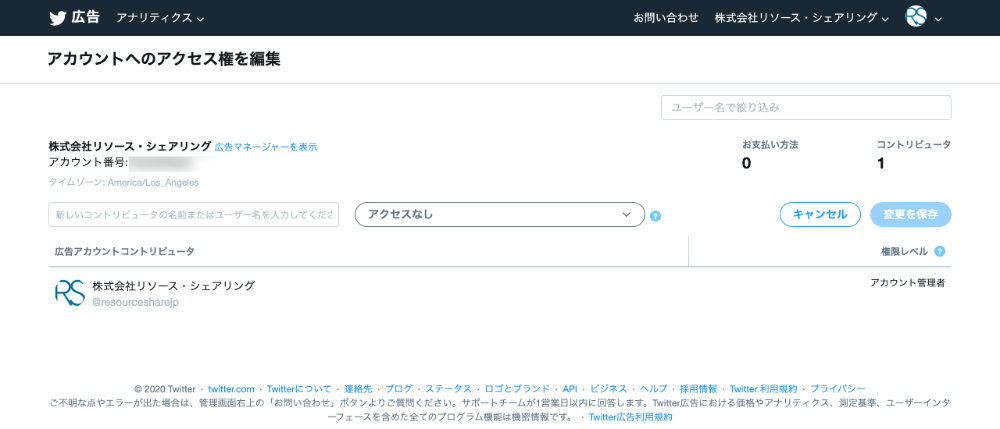Click help icon next to access dropdown

click(656, 216)
